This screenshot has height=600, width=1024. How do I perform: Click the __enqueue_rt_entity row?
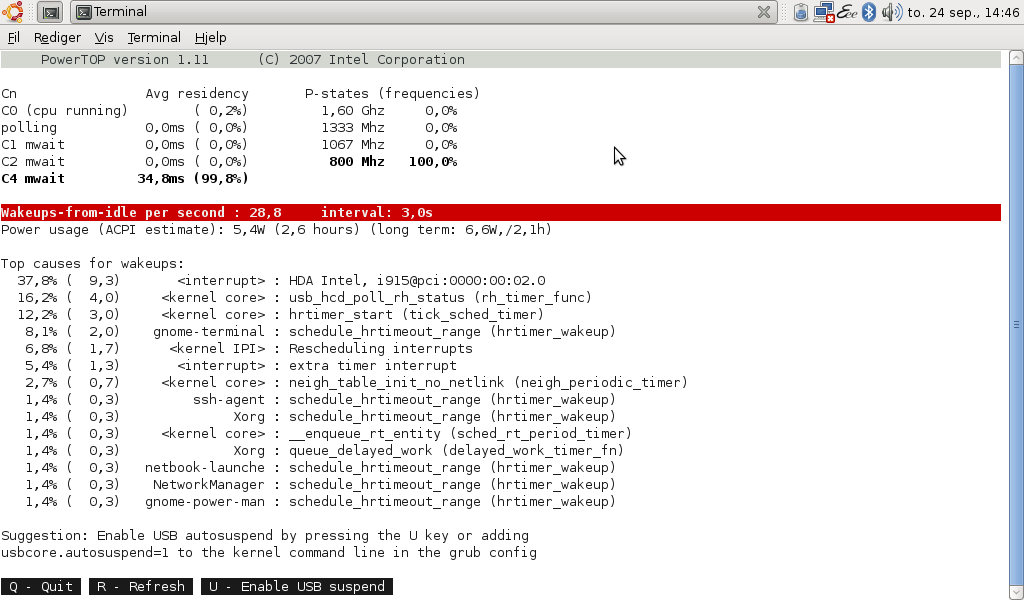point(328,434)
